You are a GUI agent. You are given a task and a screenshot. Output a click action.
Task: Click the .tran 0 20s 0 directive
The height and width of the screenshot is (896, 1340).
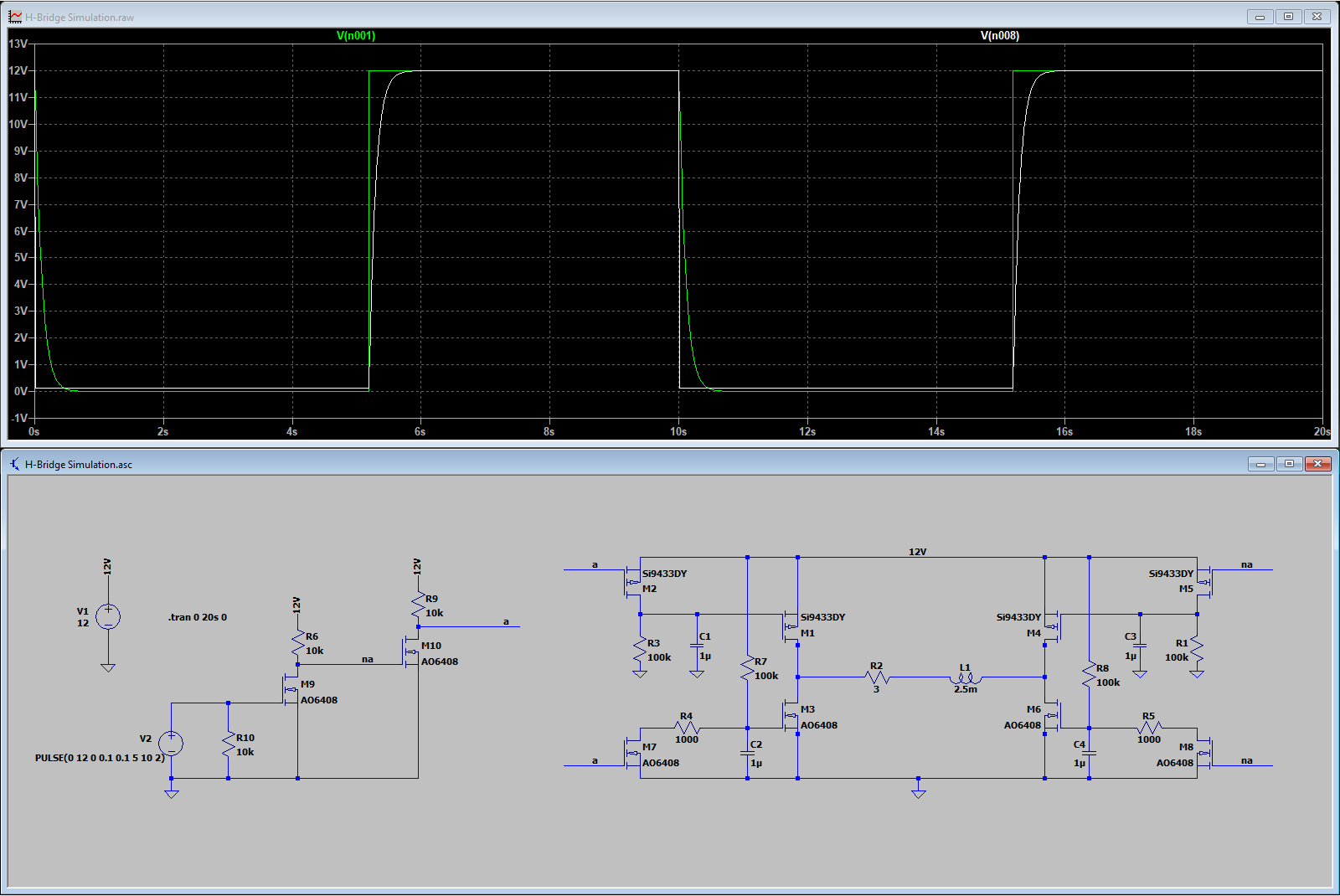coord(198,617)
